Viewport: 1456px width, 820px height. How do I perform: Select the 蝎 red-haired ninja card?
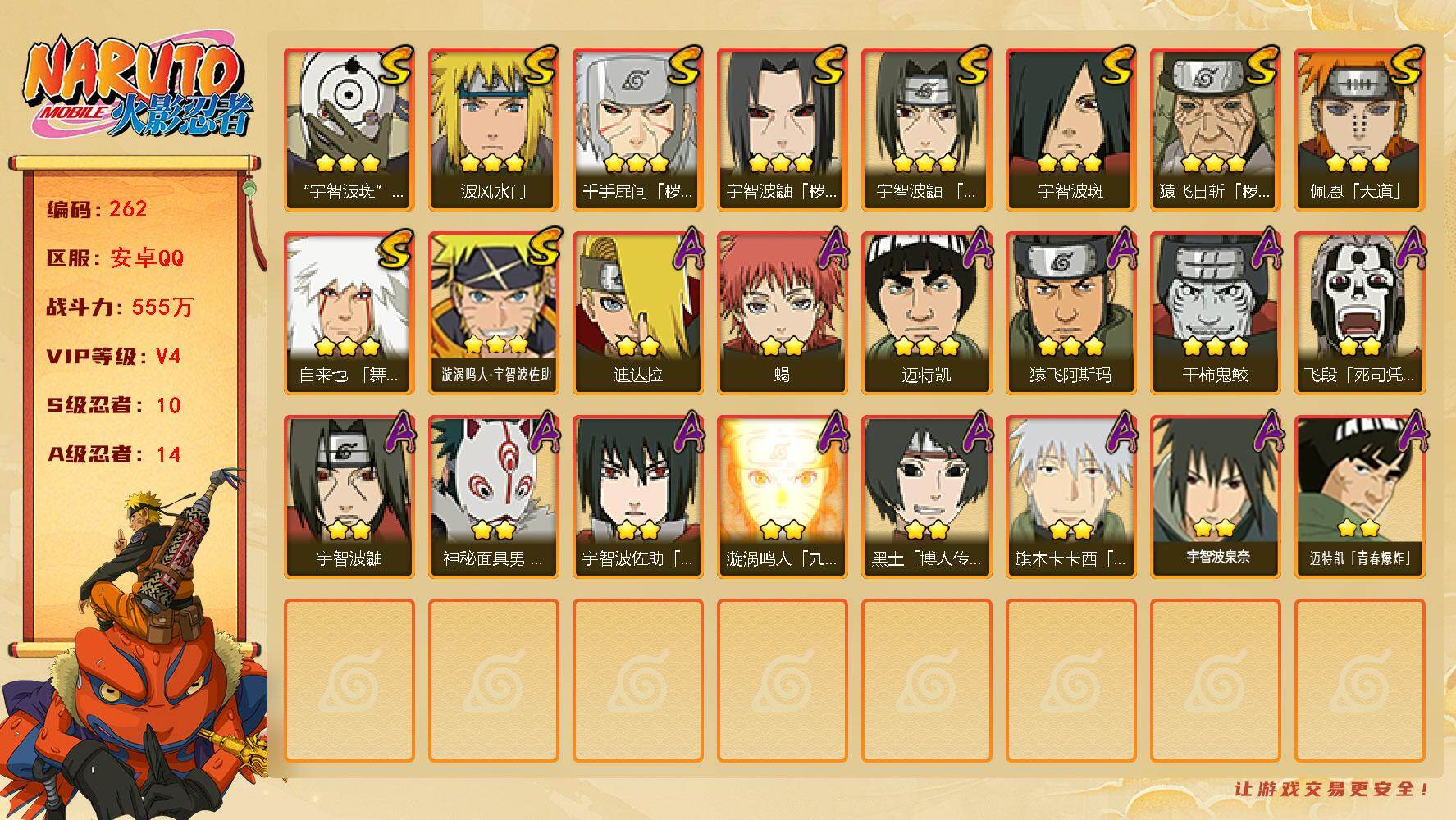click(782, 313)
